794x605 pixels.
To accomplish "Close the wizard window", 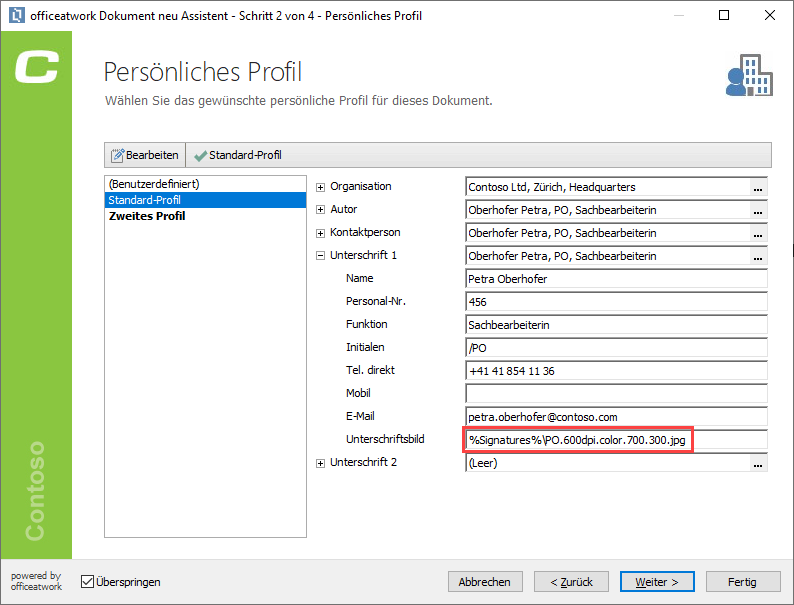I will 770,15.
